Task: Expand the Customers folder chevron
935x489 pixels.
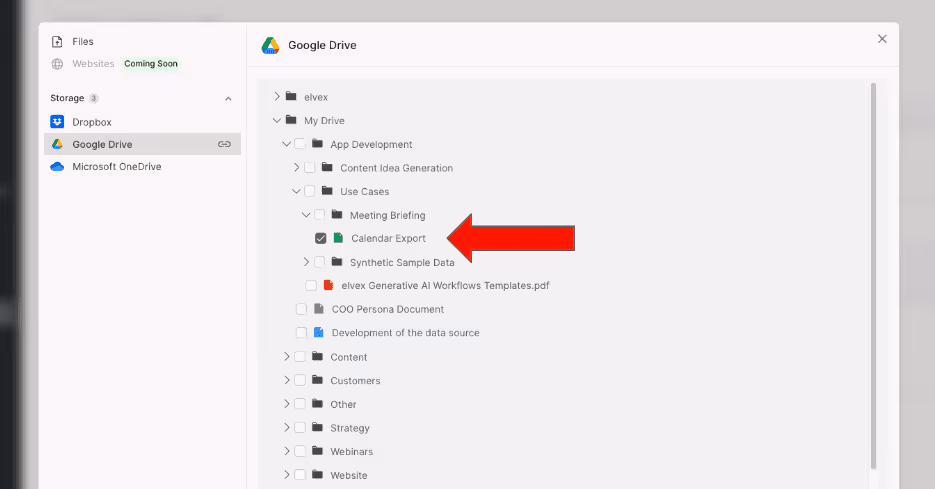Action: (287, 380)
